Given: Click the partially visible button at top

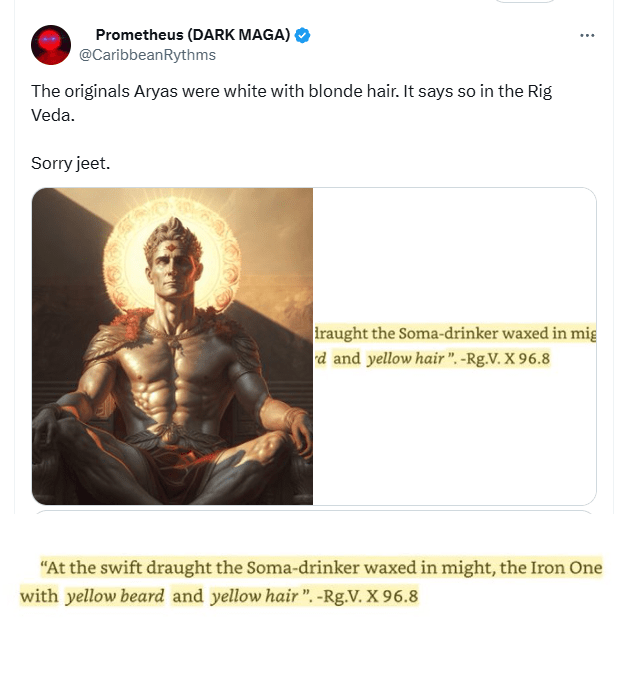Looking at the screenshot, I should coord(525,2).
